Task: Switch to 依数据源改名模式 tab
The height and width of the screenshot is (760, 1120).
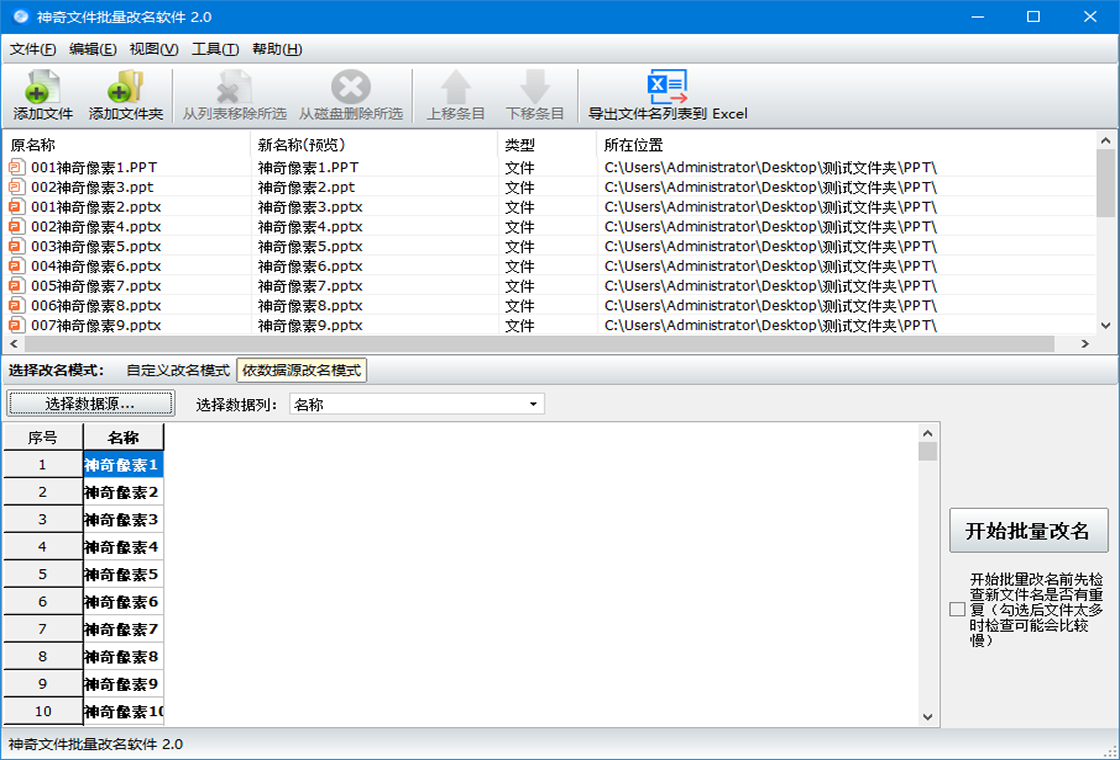Action: pyautogui.click(x=301, y=371)
